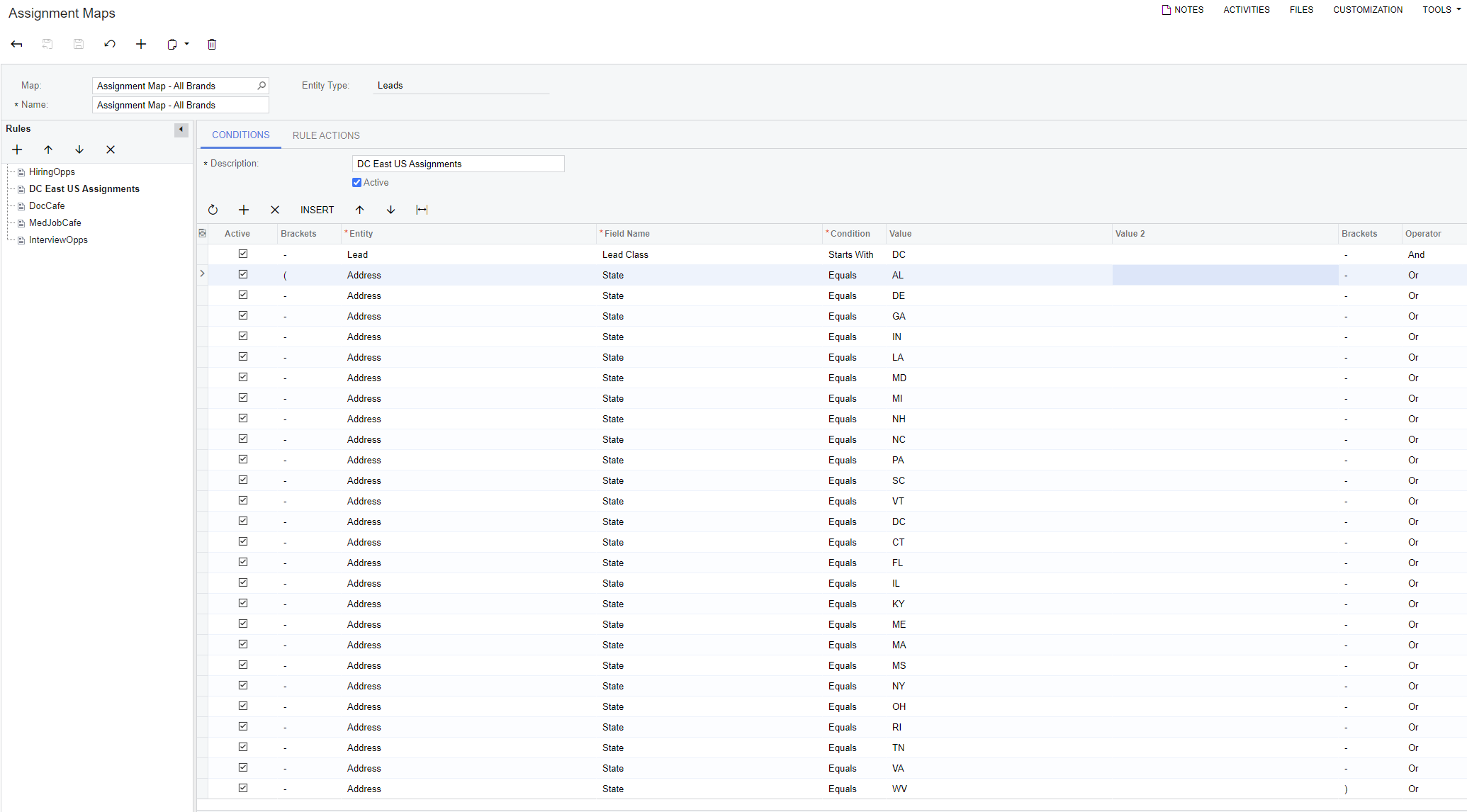This screenshot has width=1467, height=812.
Task: Click the closing bracket cell for WV row
Action: (1371, 789)
